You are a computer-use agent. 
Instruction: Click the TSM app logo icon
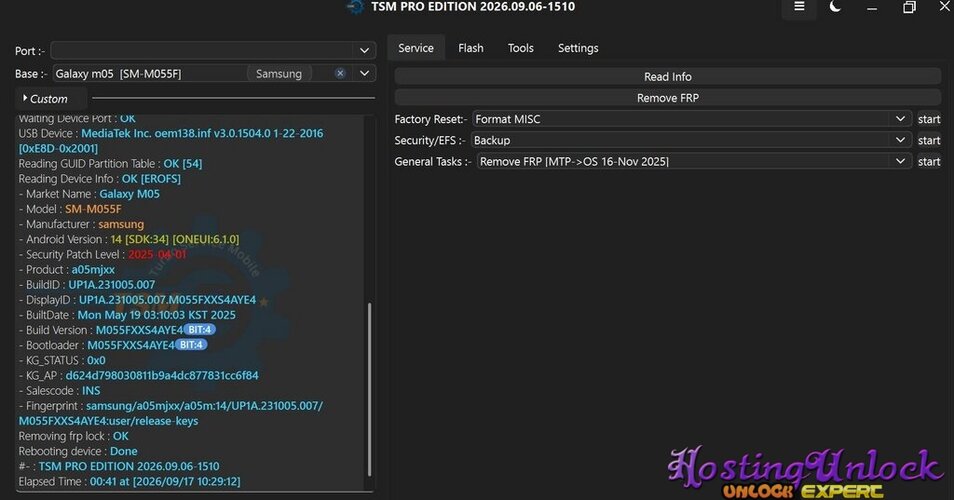355,7
